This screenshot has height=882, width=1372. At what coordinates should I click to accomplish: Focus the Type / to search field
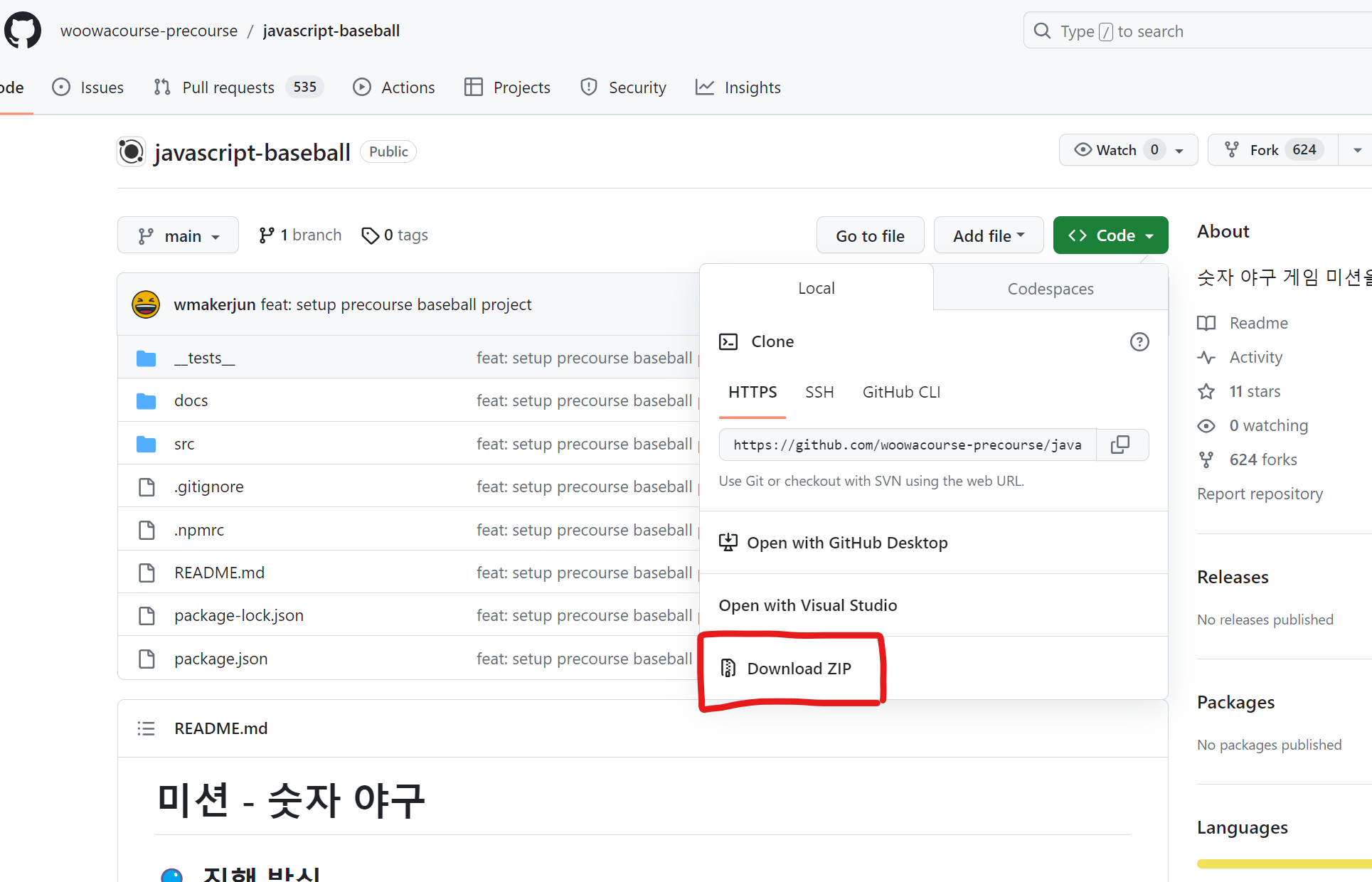(x=1197, y=31)
